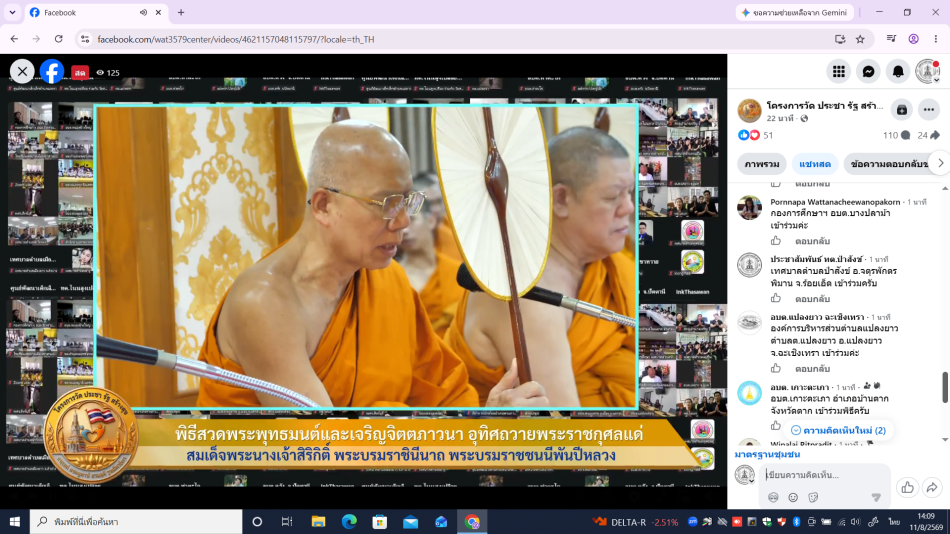
Task: Open the Windows Start menu
Action: pos(15,521)
